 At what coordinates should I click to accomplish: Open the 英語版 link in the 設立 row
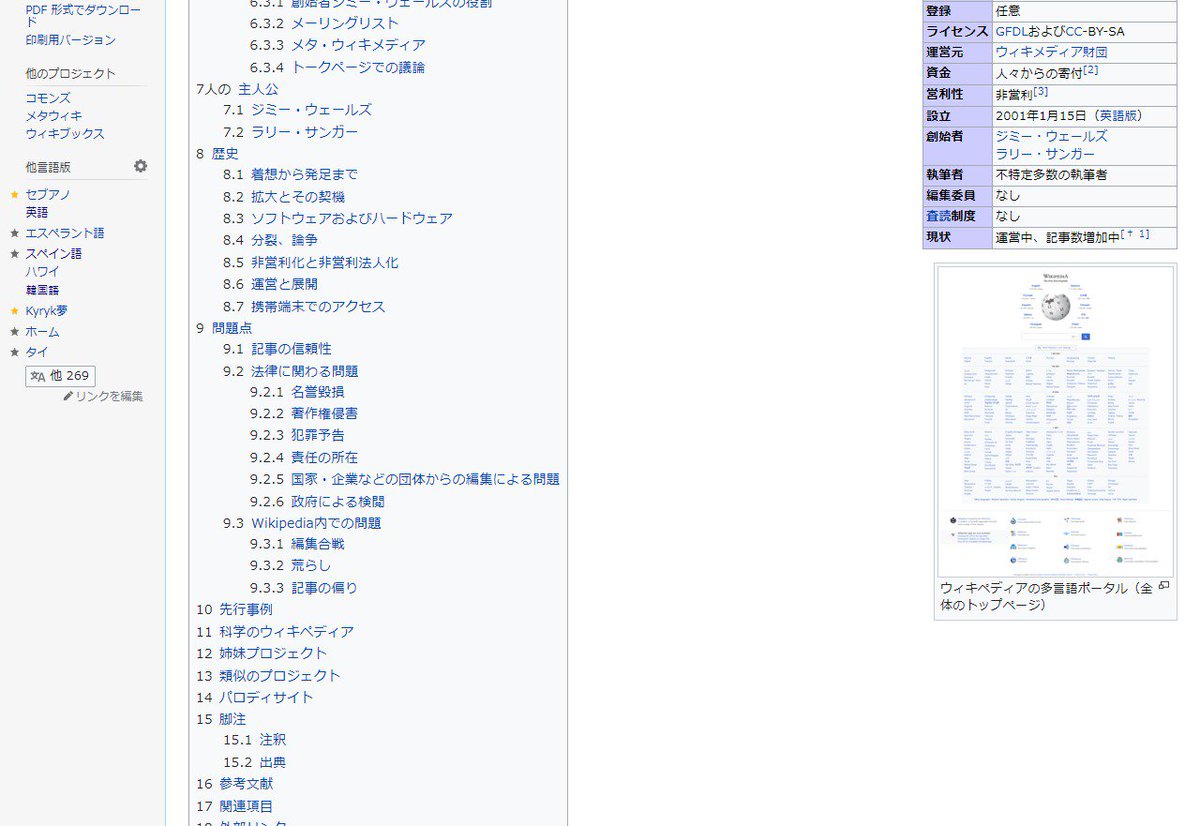[1118, 115]
